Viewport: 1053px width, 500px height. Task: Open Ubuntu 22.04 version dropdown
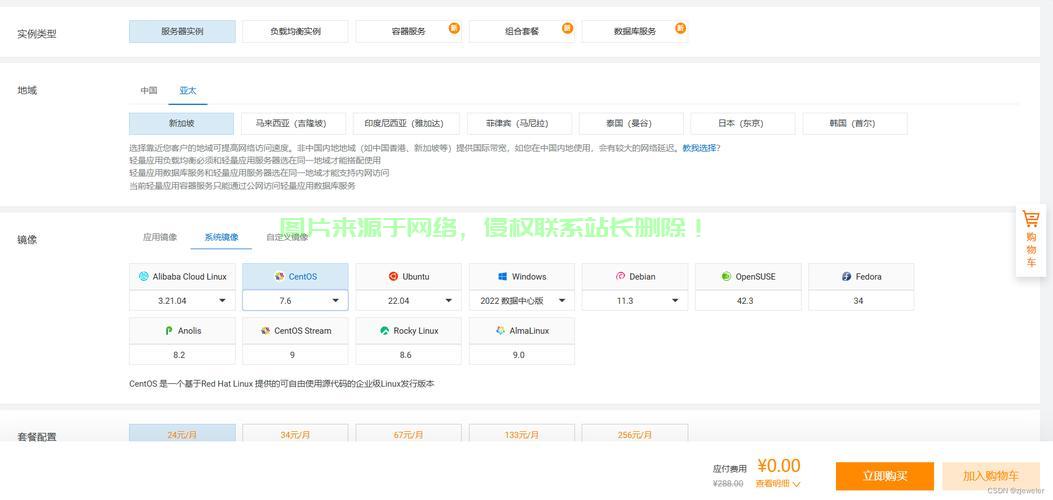409,301
